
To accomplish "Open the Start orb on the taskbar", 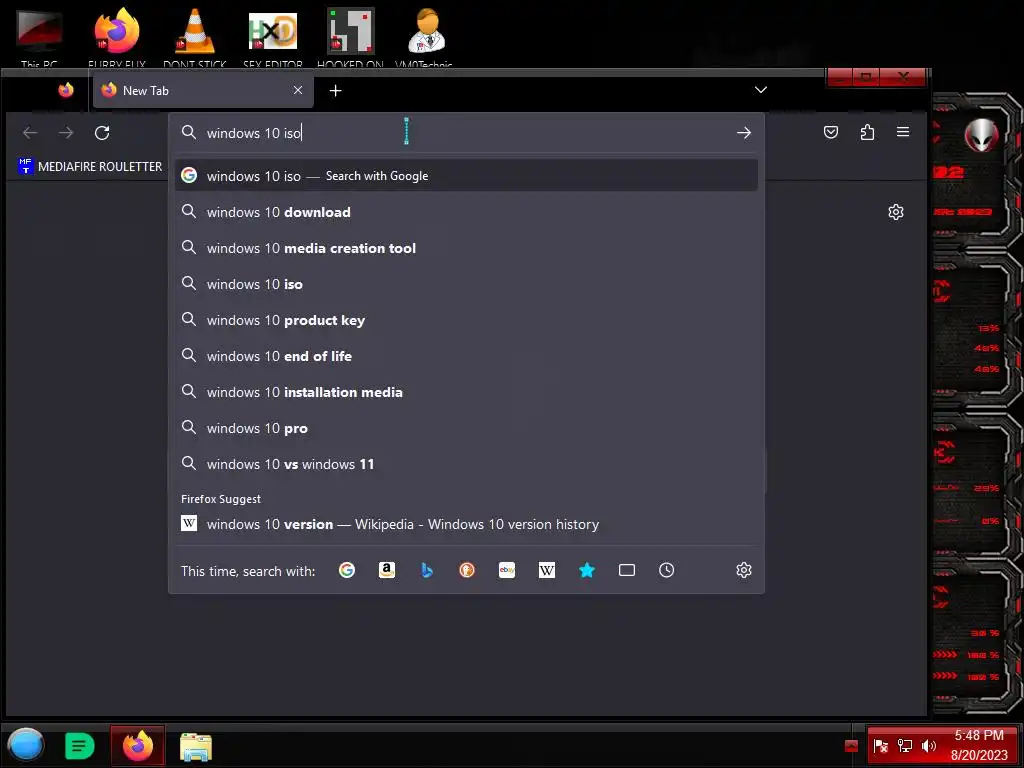I will coord(26,745).
